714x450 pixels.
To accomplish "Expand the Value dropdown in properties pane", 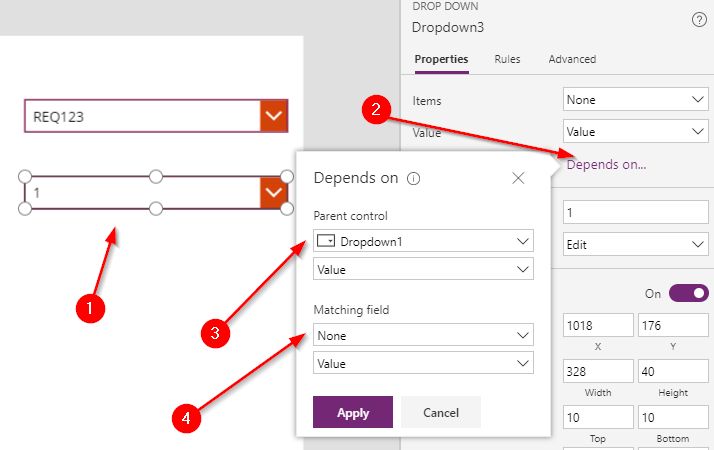I will [636, 132].
